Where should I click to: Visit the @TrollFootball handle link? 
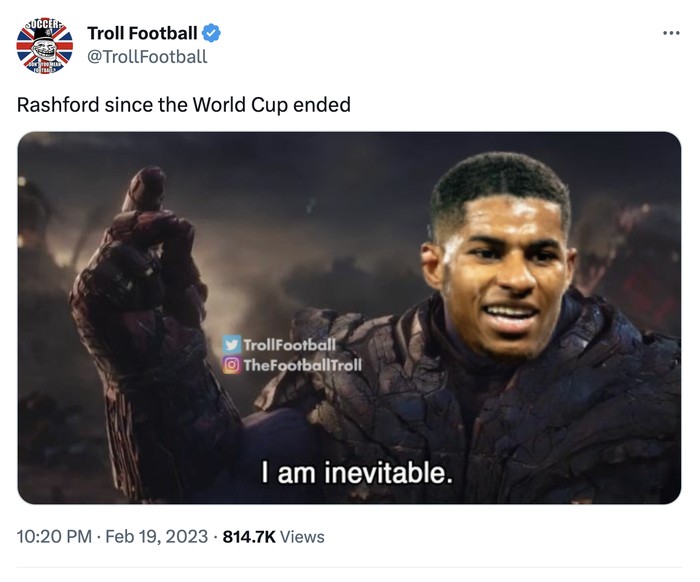pos(147,57)
